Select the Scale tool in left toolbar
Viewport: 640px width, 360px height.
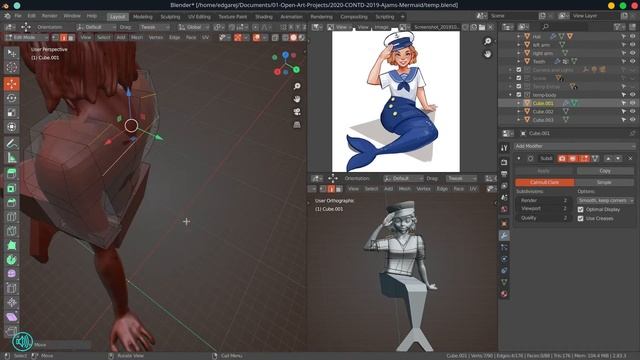11,112
